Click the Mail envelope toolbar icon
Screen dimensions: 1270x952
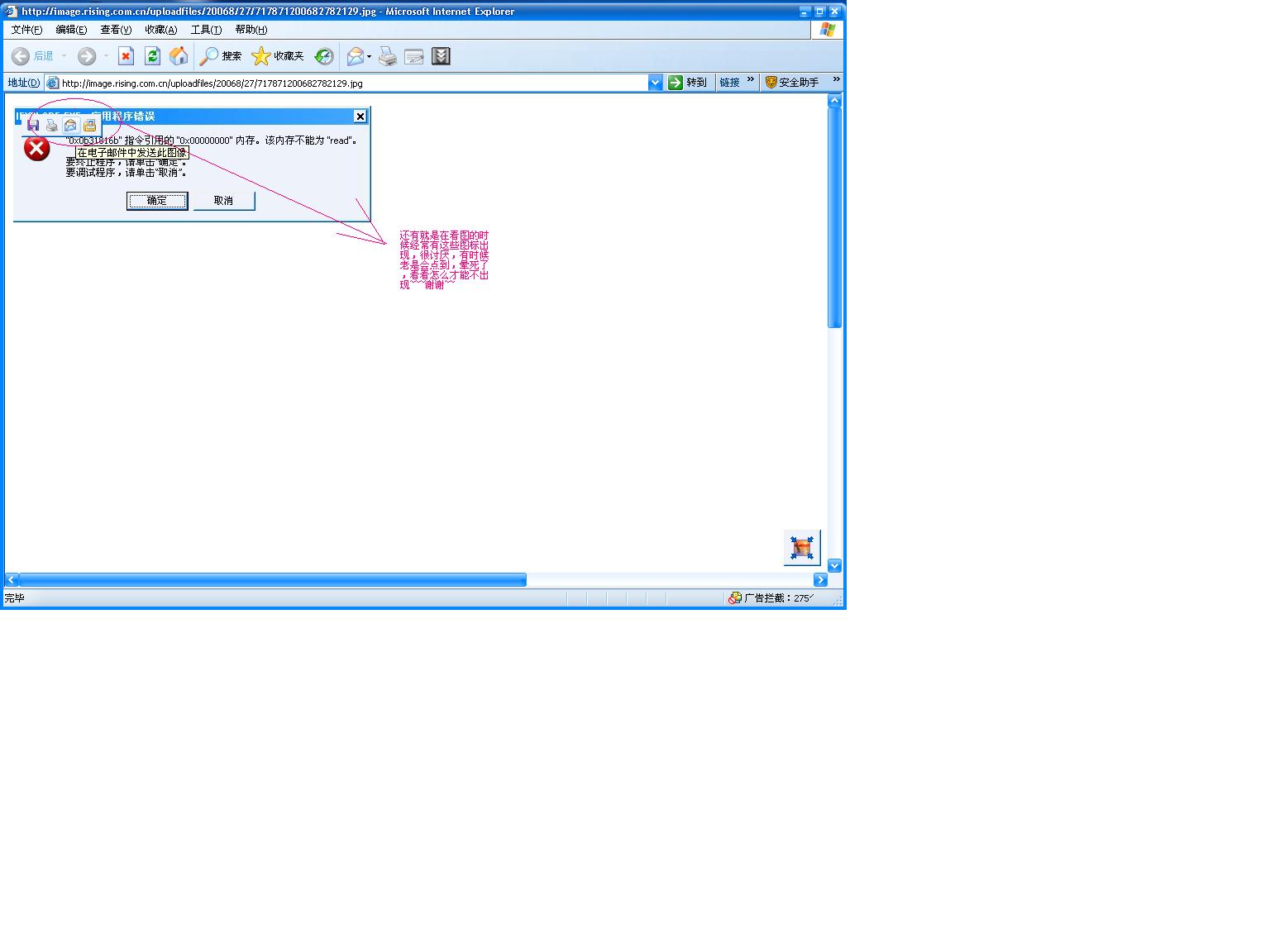pos(356,56)
